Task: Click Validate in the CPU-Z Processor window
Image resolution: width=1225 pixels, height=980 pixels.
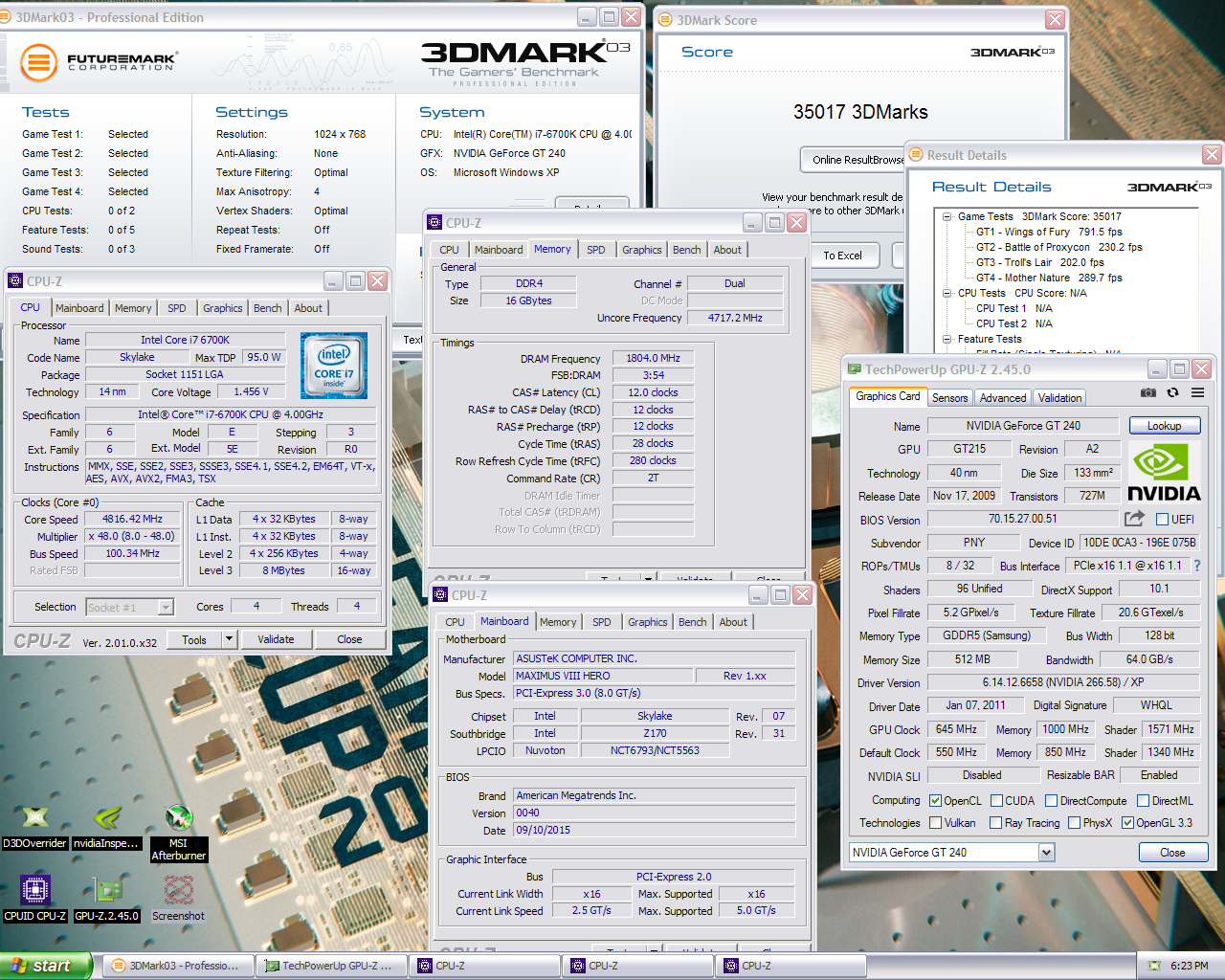Action: click(x=276, y=639)
